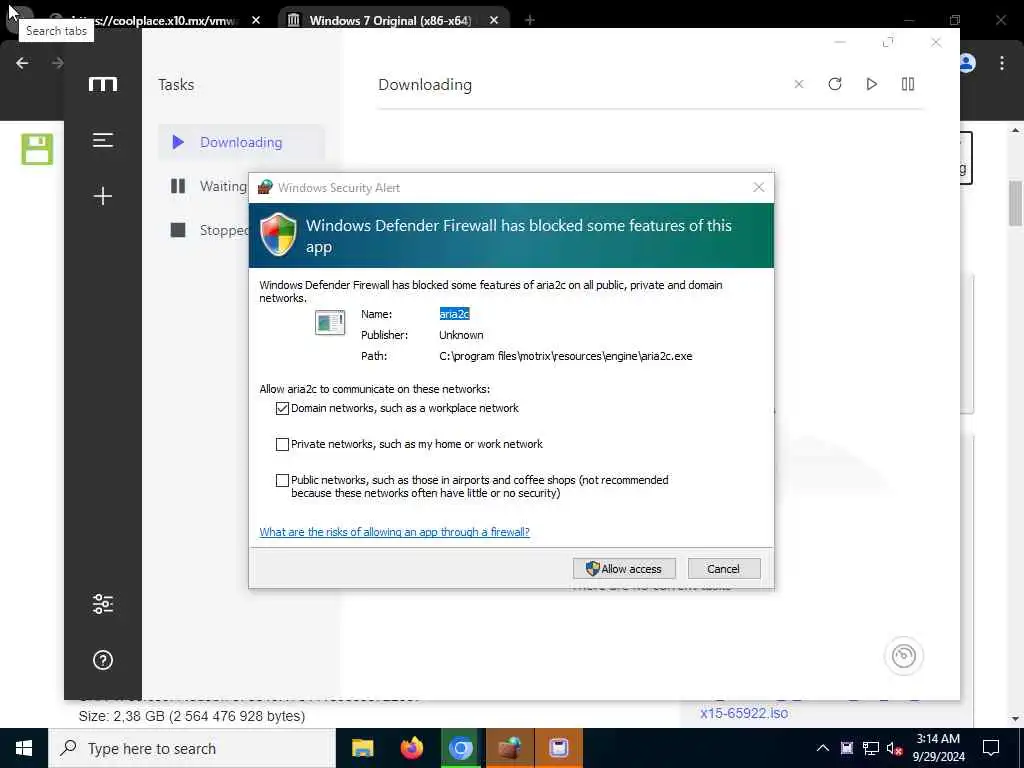Click the aria2c.exe path text
Screen dimensions: 1024x768
pos(566,356)
